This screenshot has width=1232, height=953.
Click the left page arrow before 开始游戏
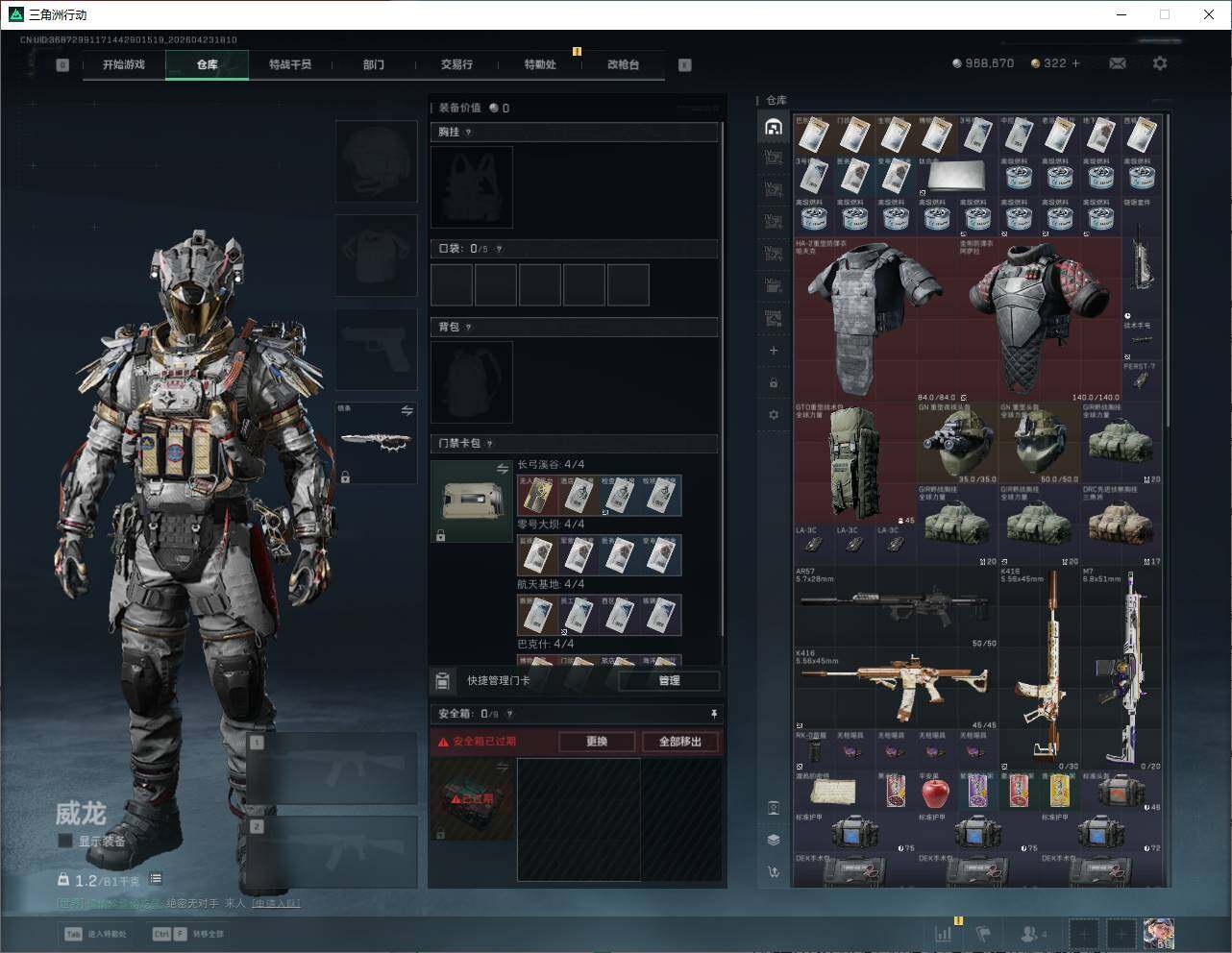pyautogui.click(x=62, y=65)
